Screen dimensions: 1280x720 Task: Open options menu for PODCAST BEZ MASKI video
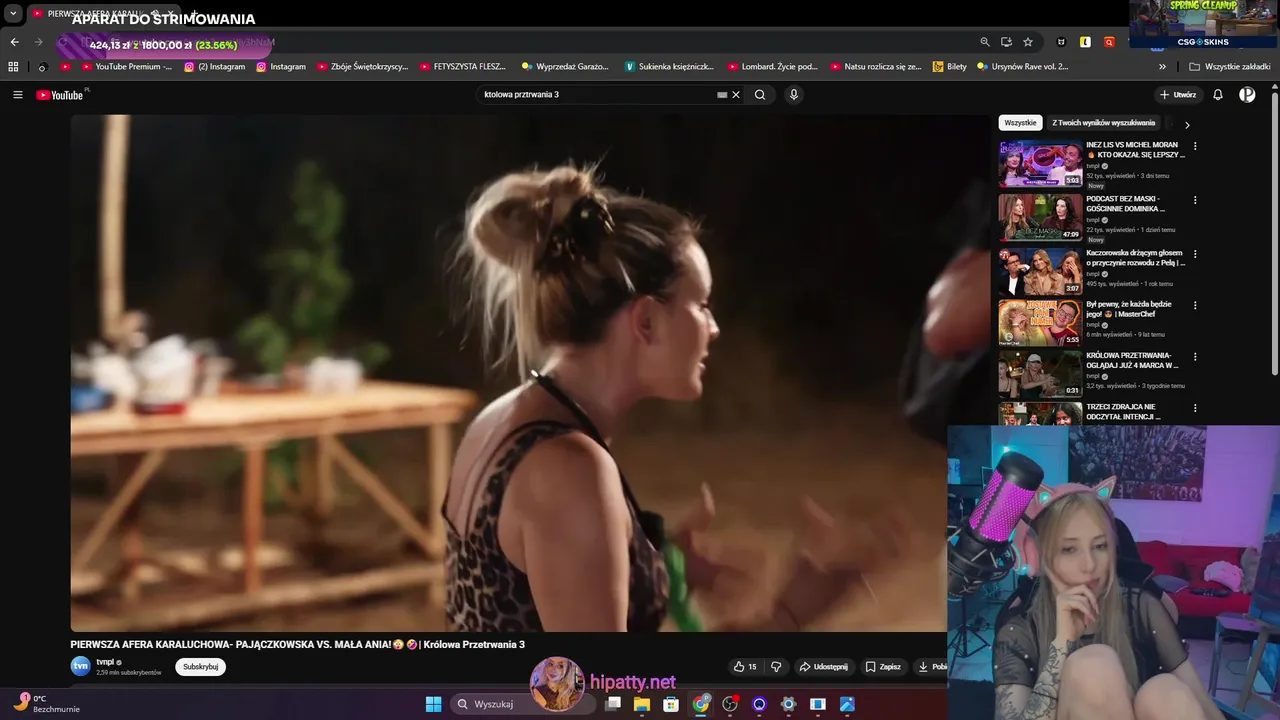[1195, 200]
